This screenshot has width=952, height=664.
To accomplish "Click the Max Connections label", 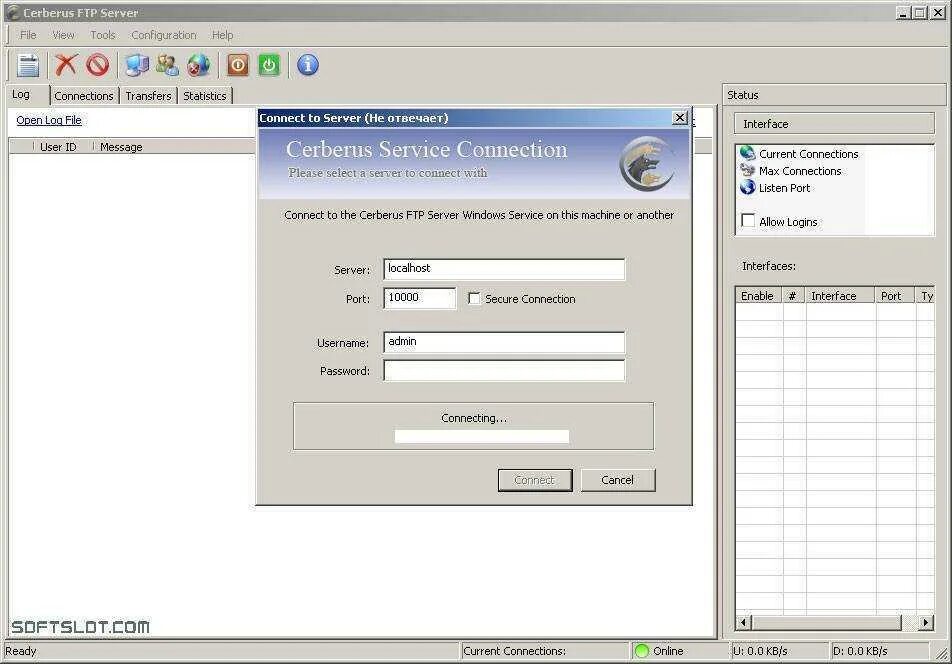I will pyautogui.click(x=800, y=171).
